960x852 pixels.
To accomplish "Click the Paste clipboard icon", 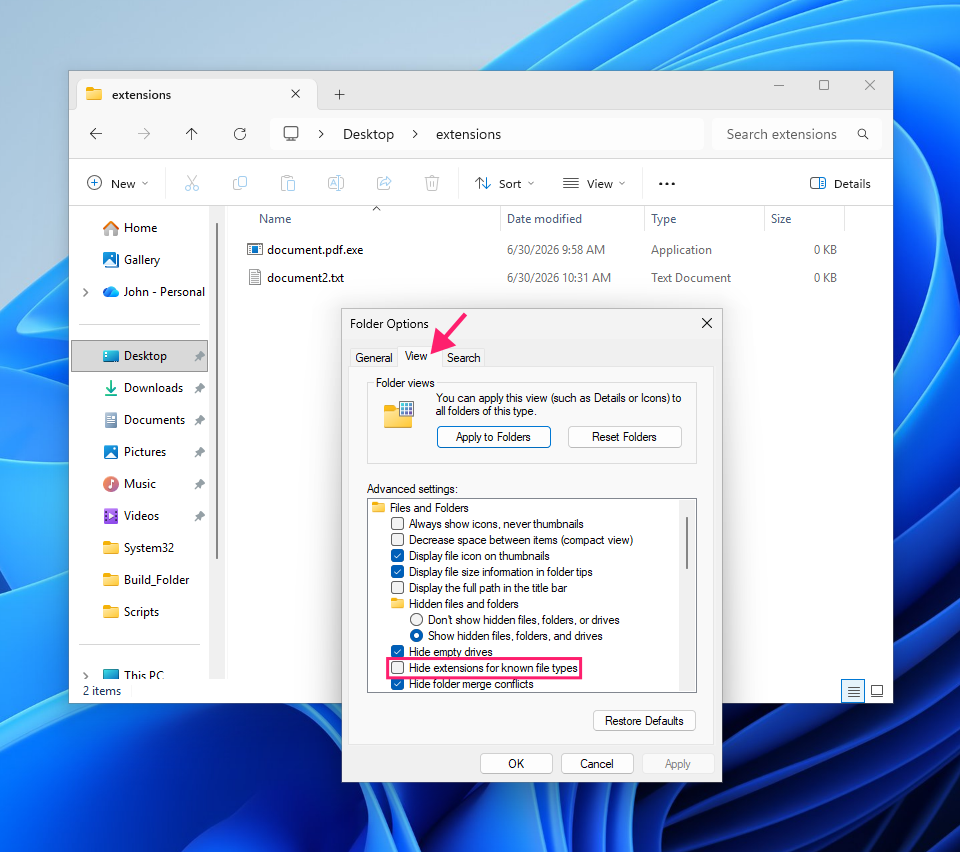I will [x=288, y=183].
